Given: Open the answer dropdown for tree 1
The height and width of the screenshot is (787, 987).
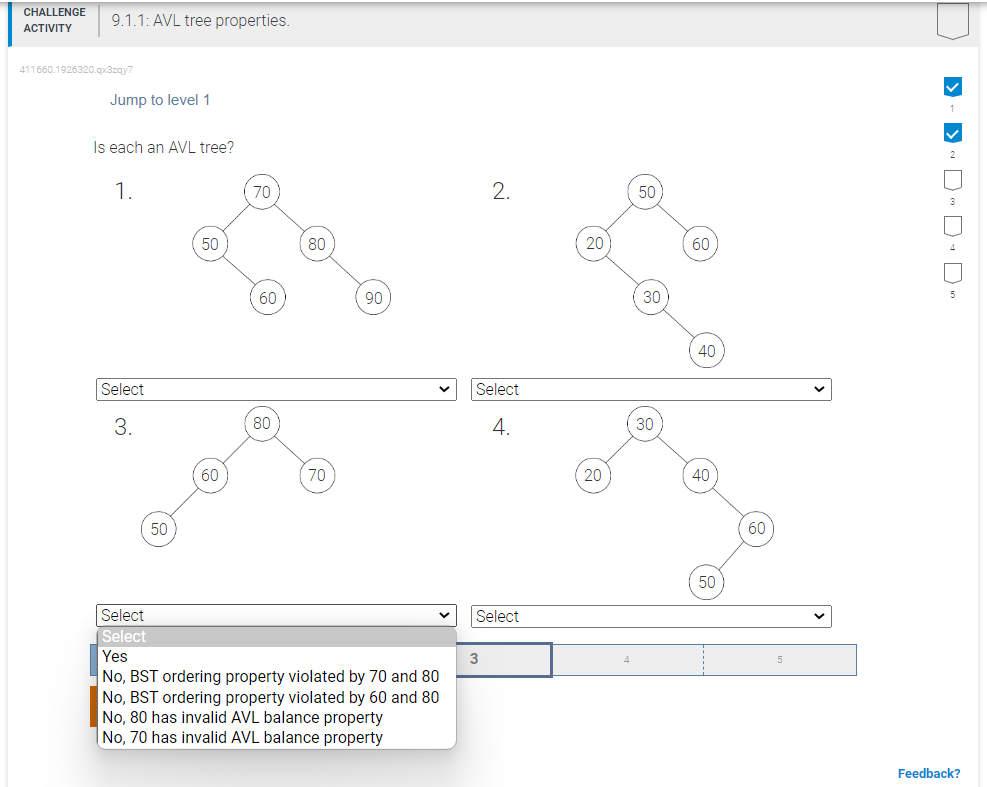Looking at the screenshot, I should [276, 389].
